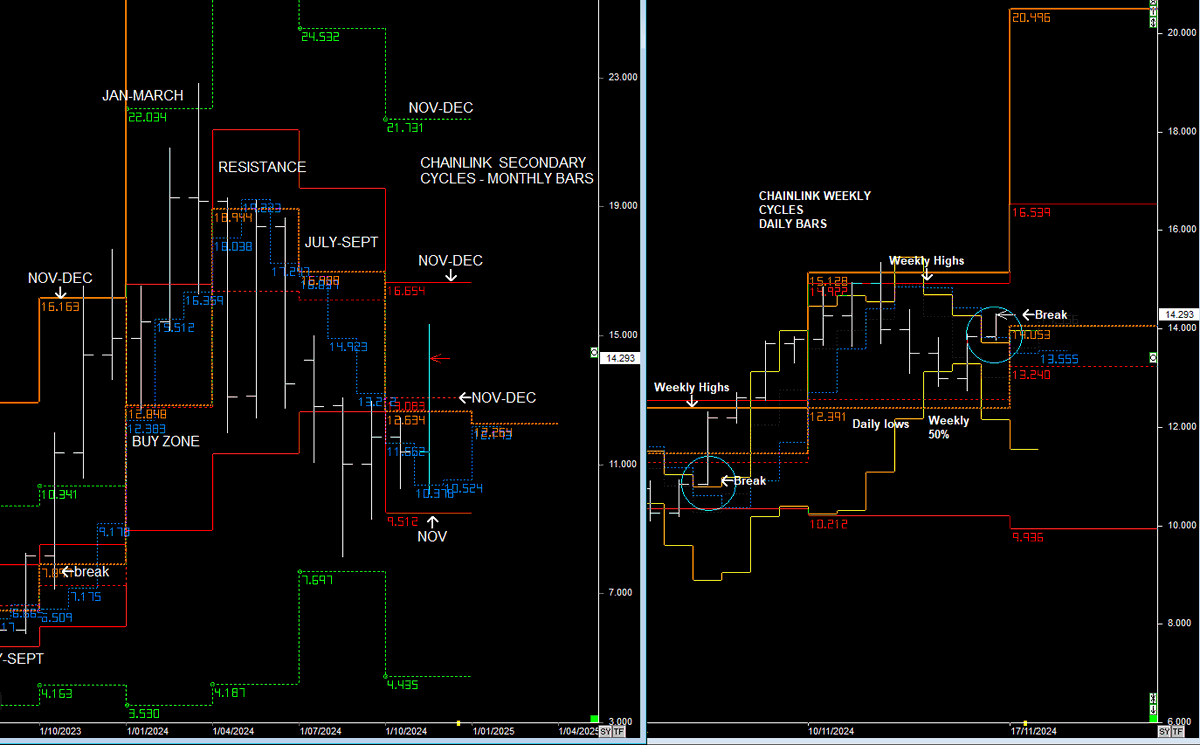
Task: Click the current price tag 14.293 on the monthly chart axis
Action: pos(622,358)
